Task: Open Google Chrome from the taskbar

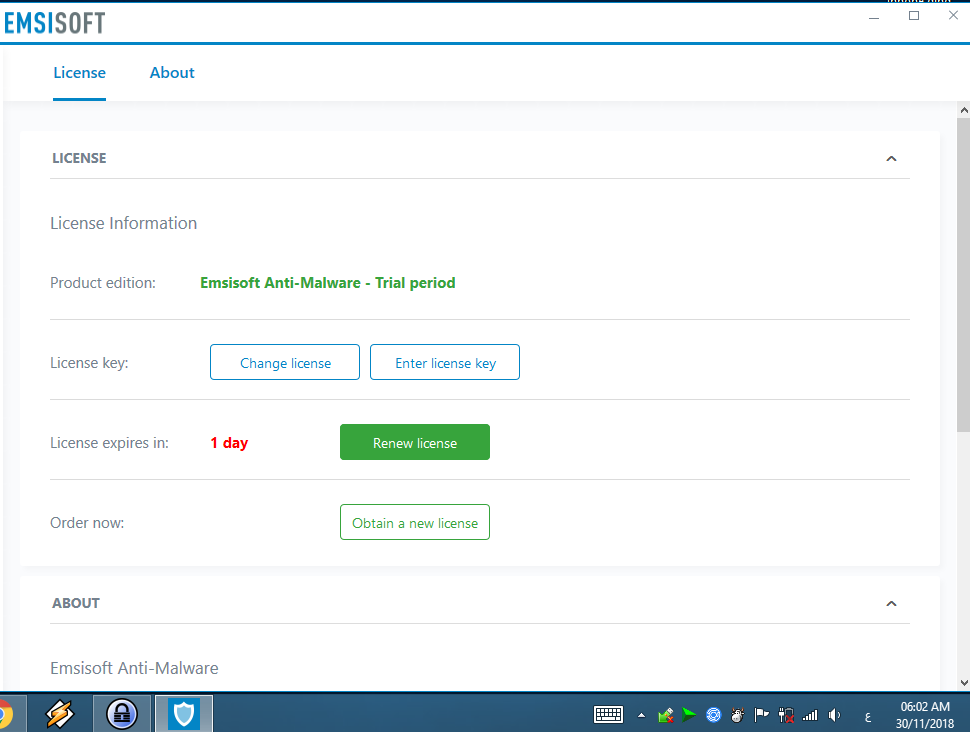Action: click(x=5, y=714)
